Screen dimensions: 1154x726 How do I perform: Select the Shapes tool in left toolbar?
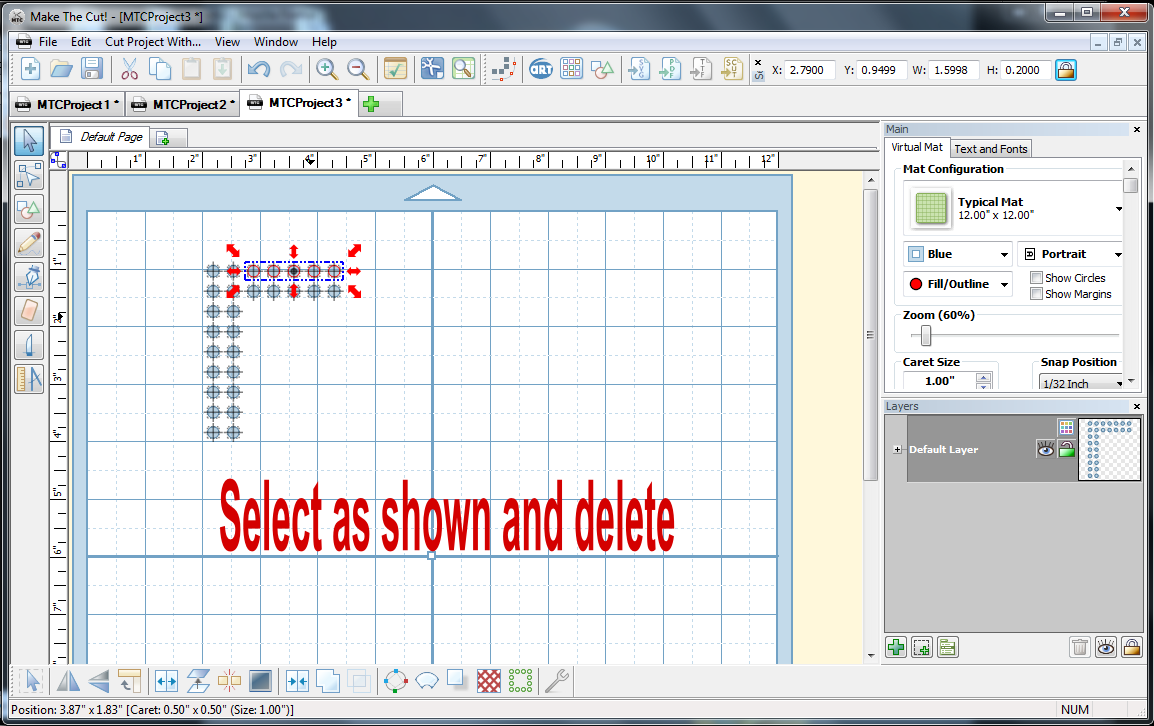point(29,209)
